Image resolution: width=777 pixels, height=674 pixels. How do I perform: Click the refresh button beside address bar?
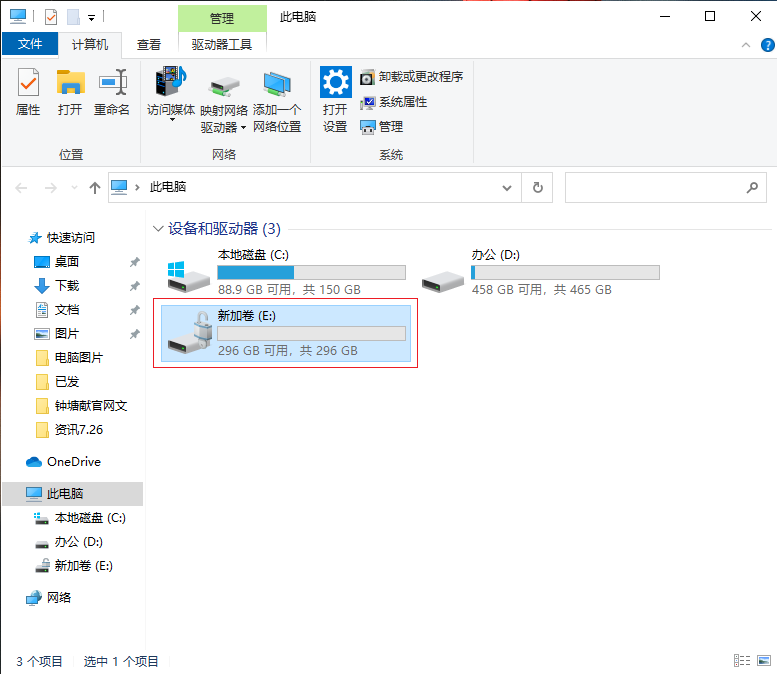tap(538, 187)
